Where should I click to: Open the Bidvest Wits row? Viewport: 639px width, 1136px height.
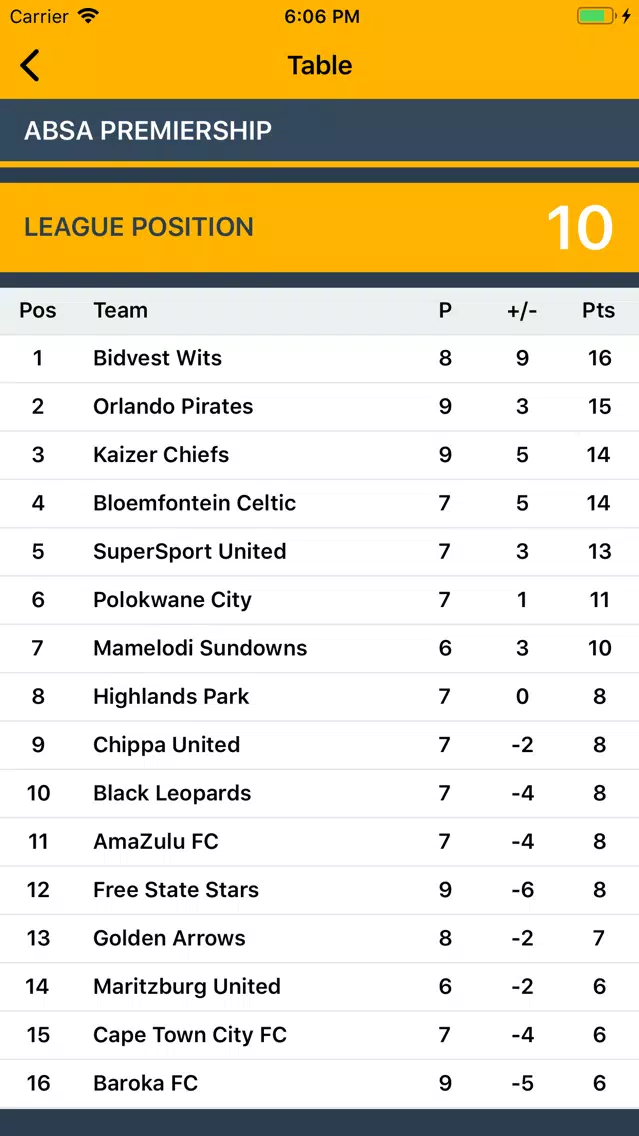(x=320, y=358)
